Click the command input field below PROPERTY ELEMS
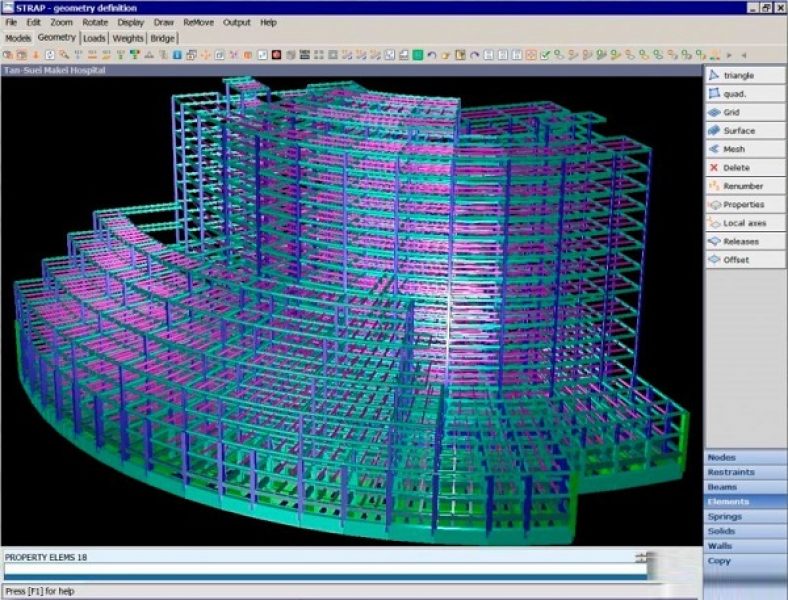The height and width of the screenshot is (600, 788). (320, 568)
